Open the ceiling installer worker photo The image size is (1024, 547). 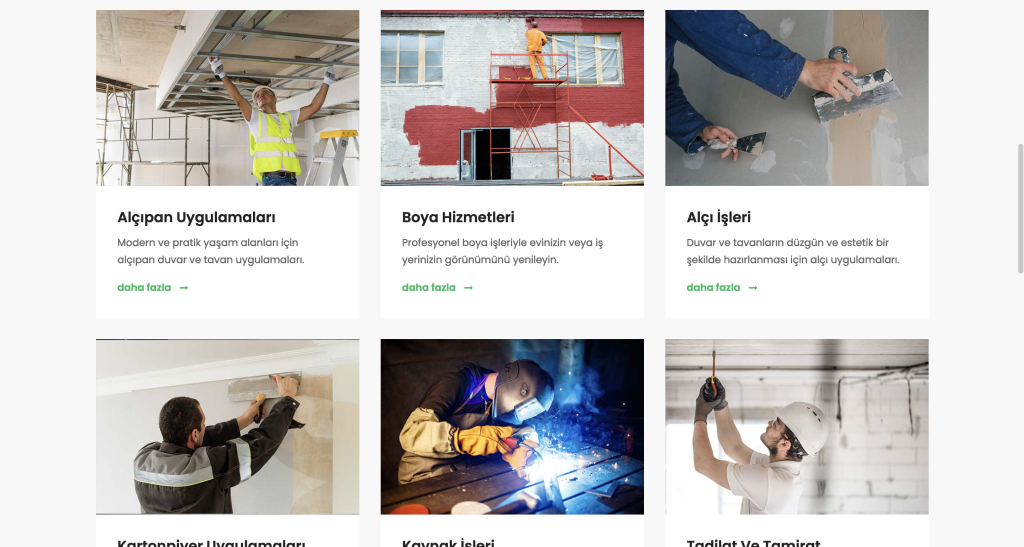click(x=227, y=98)
